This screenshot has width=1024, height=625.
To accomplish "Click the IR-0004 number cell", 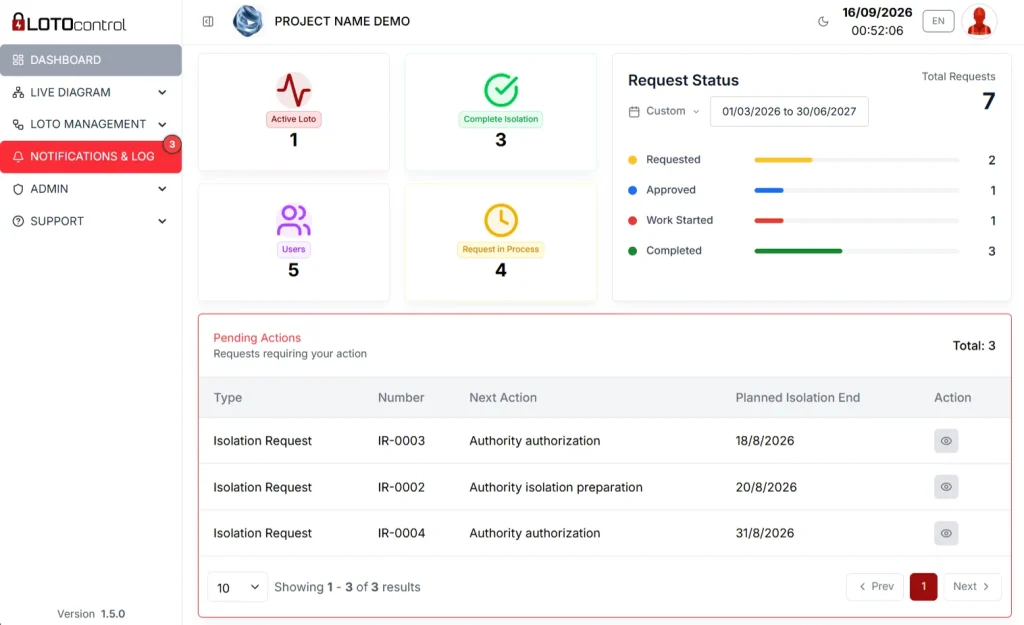I will [x=401, y=533].
